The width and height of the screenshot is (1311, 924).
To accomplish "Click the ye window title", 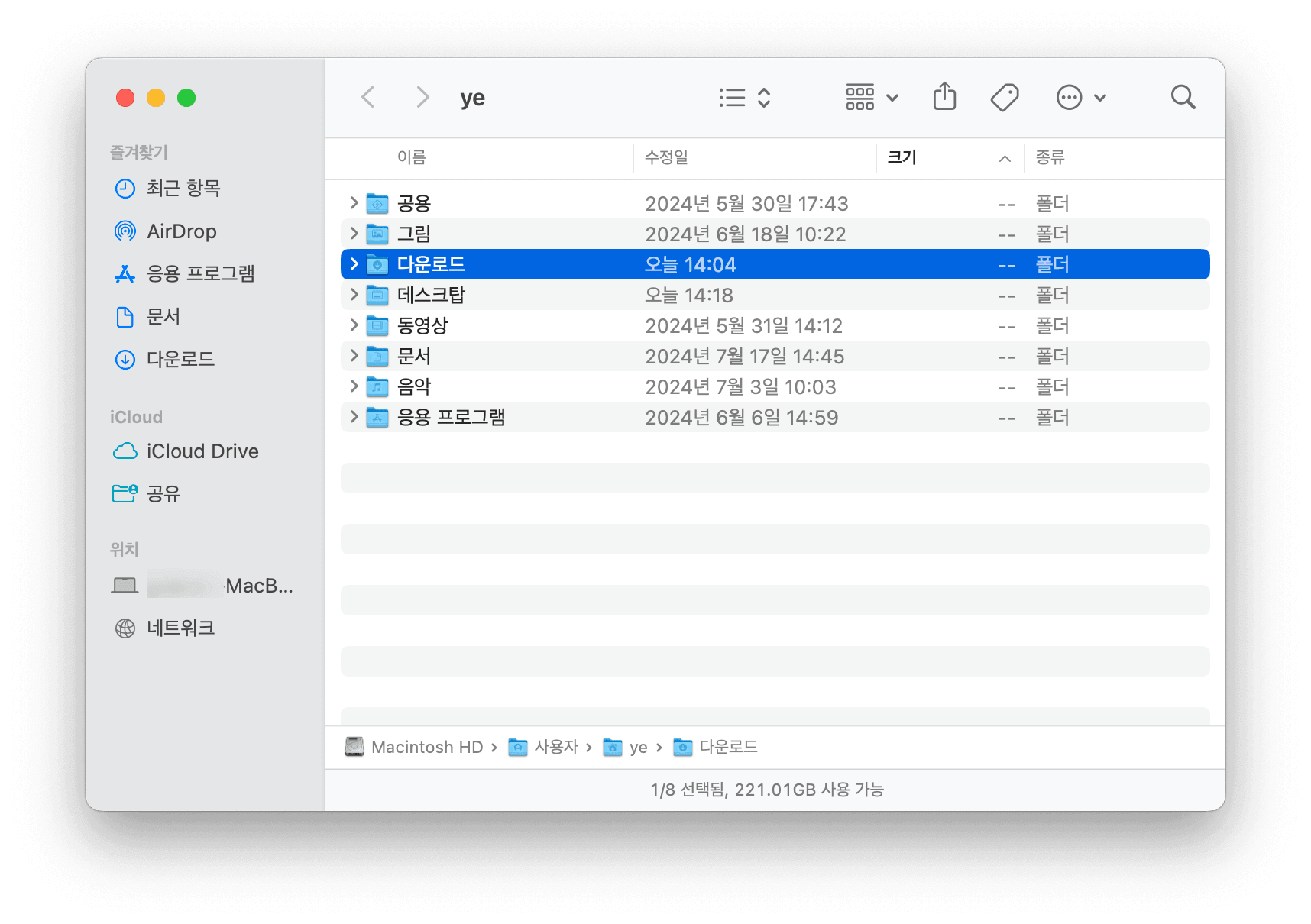I will [473, 98].
